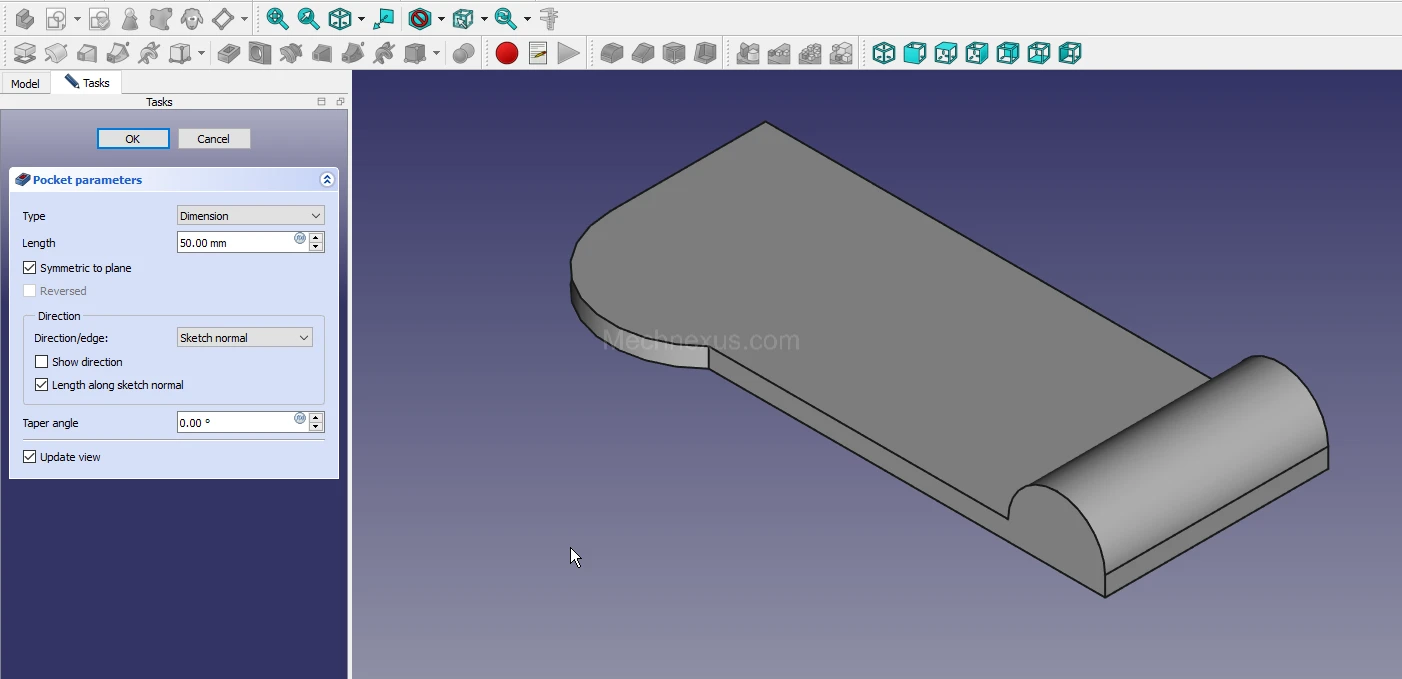This screenshot has height=679, width=1402.
Task: Switch to front view cube icon
Action: pos(915,53)
